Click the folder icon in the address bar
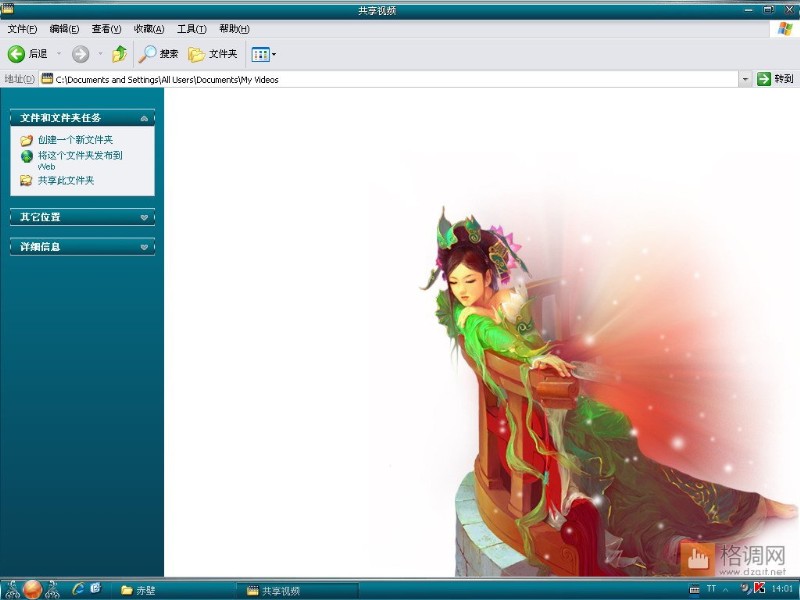 point(47,79)
